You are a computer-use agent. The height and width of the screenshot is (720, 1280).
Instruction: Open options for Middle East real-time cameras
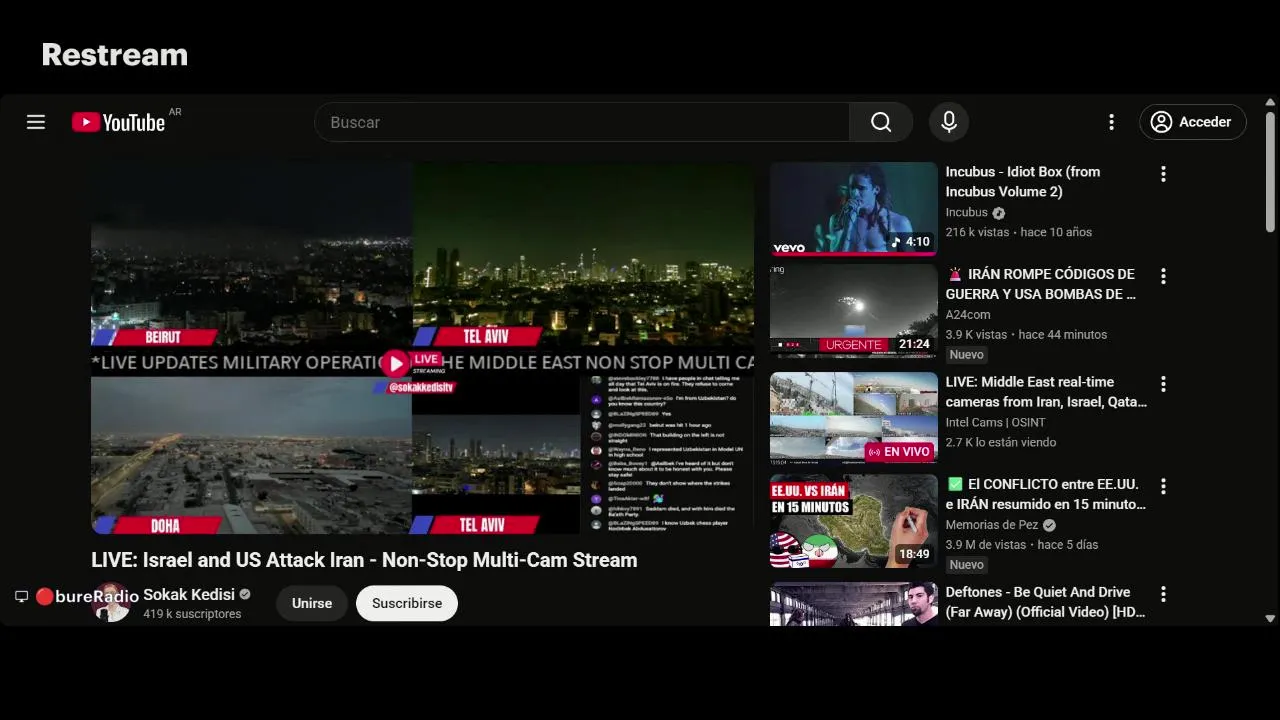pyautogui.click(x=1163, y=384)
